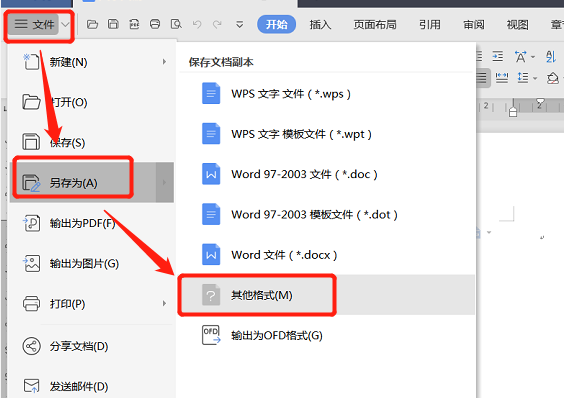Image resolution: width=564 pixels, height=398 pixels.
Task: Click the increase indent icon in ribbon
Action: [498, 56]
